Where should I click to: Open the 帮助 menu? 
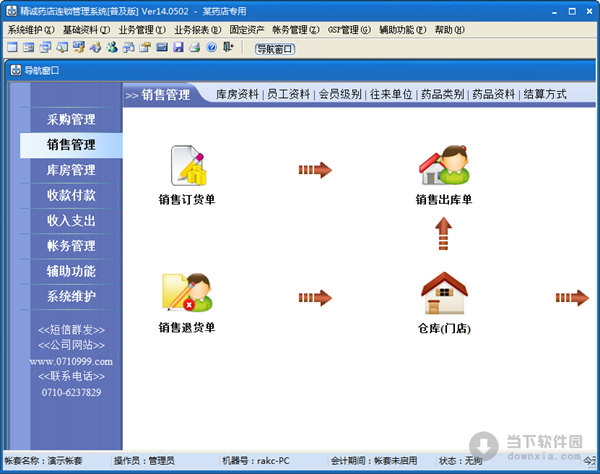pos(450,30)
